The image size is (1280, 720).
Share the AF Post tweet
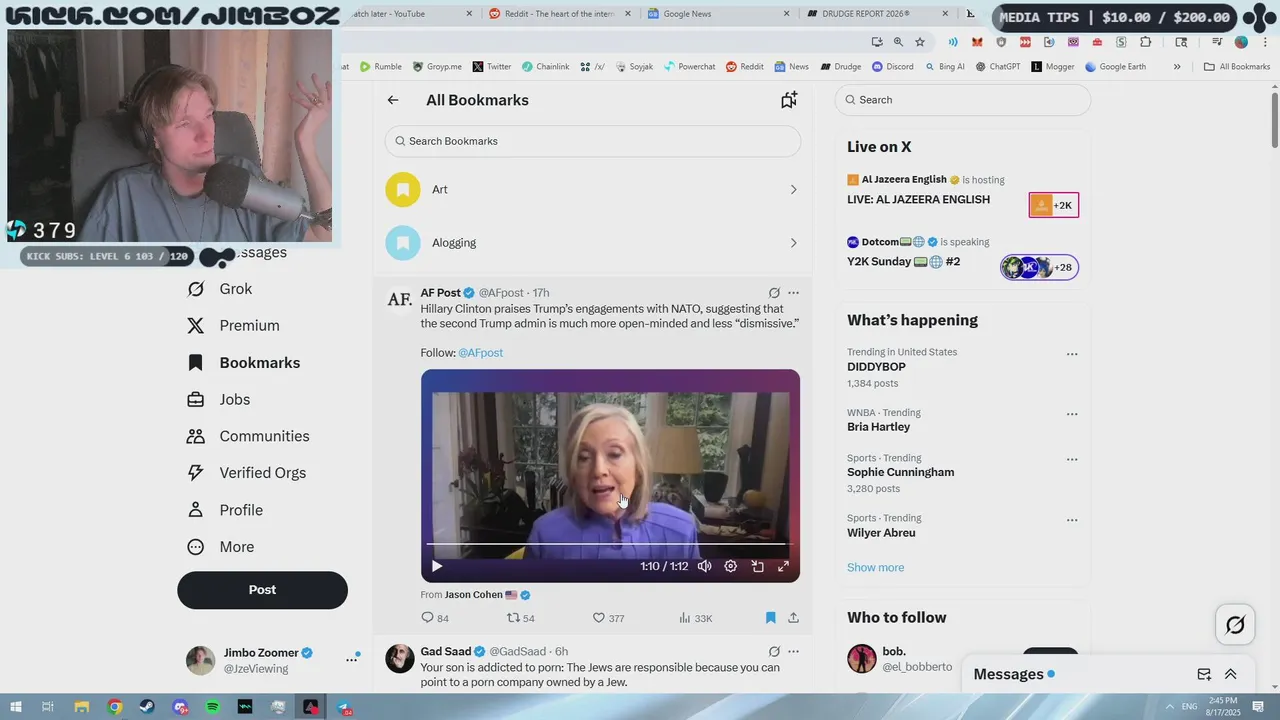pos(793,618)
